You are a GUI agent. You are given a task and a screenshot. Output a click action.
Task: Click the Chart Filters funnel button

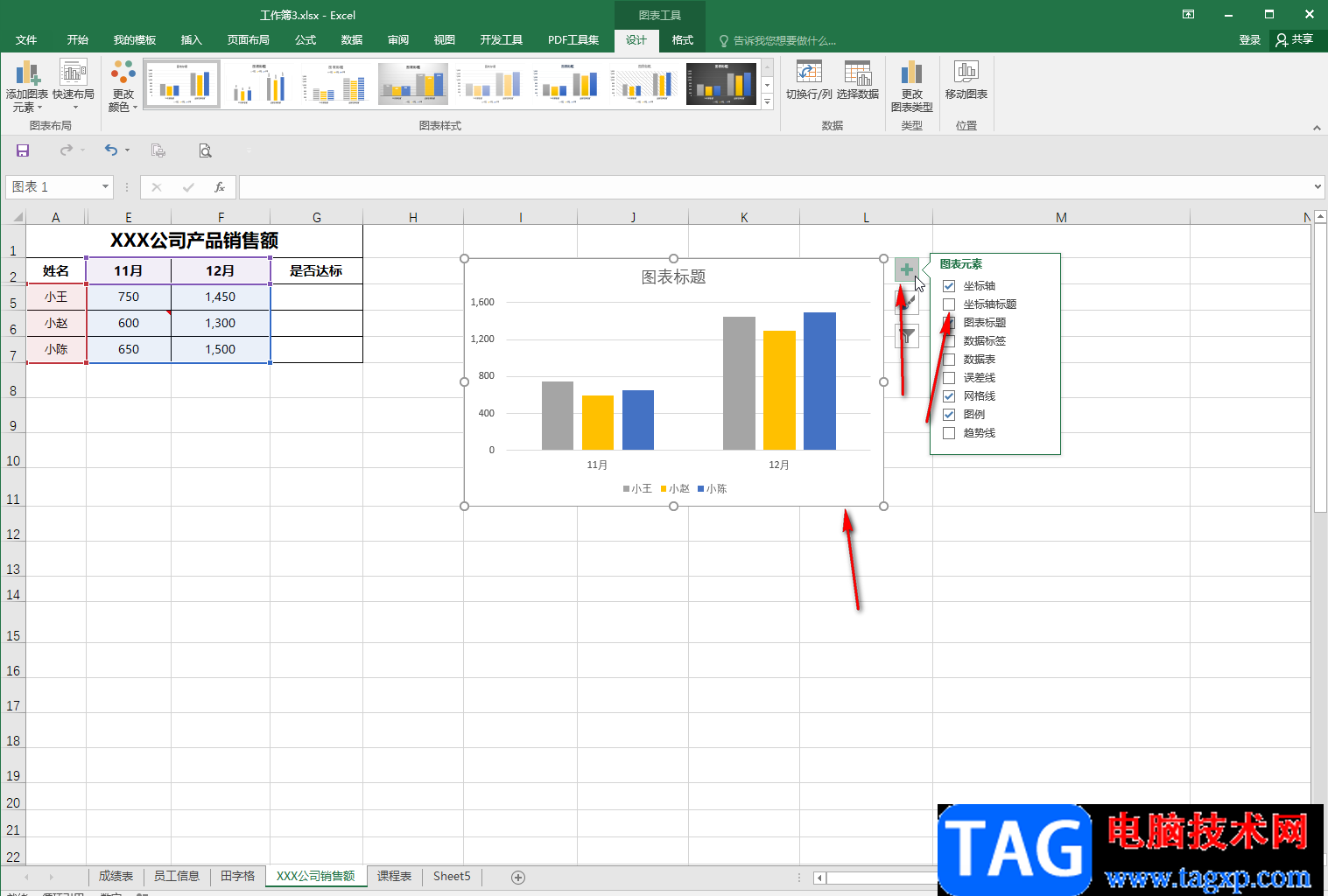[907, 336]
